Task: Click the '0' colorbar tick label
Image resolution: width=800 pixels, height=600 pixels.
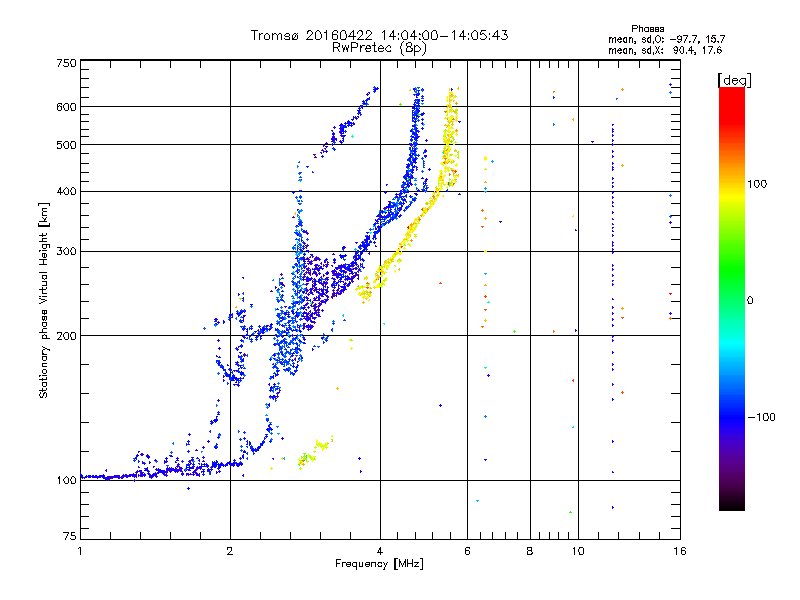Action: [x=750, y=301]
